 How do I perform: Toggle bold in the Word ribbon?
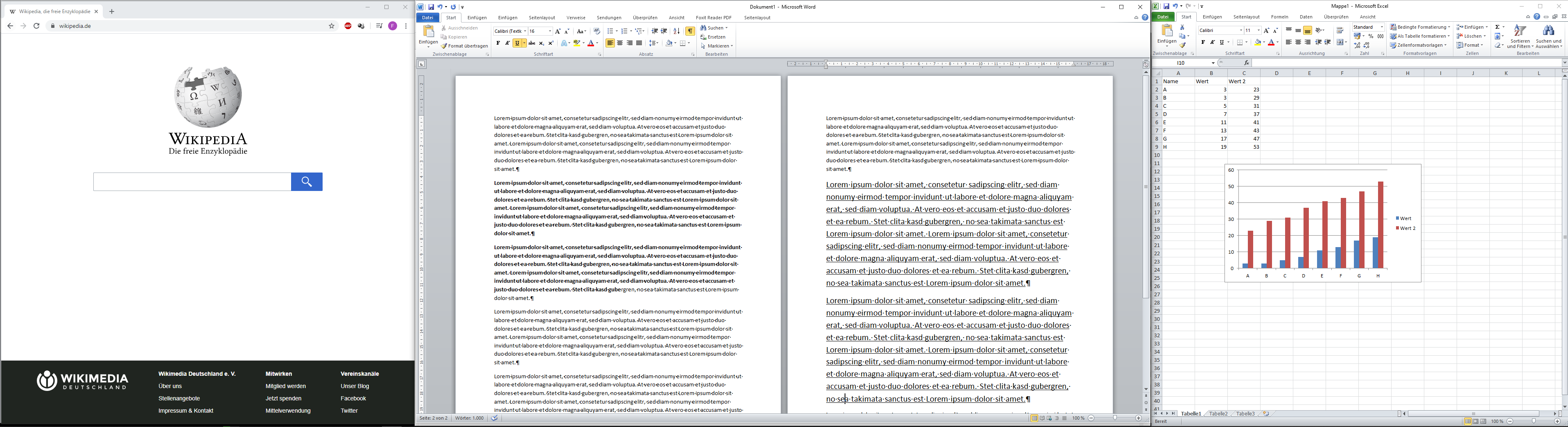(x=498, y=43)
